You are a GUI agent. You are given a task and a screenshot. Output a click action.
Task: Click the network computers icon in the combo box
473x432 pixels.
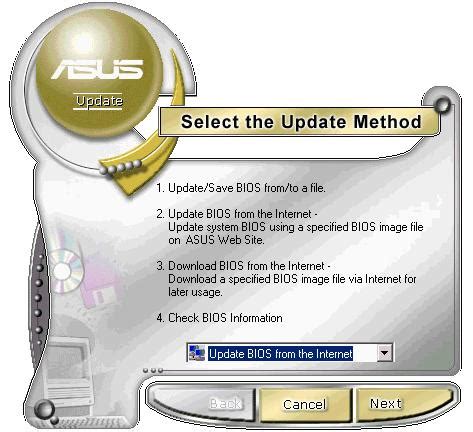197,353
